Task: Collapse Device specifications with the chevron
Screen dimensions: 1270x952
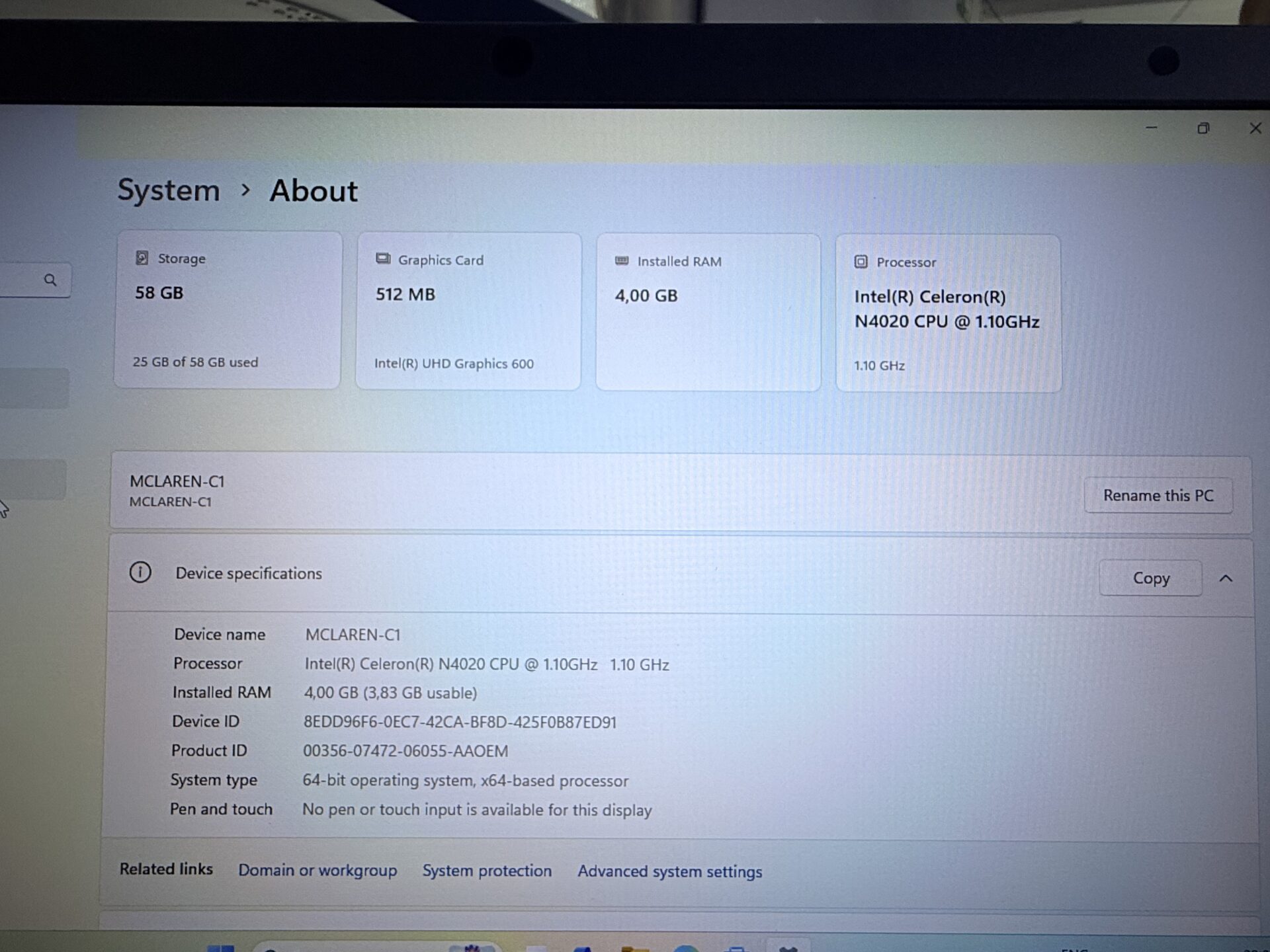Action: pos(1226,578)
